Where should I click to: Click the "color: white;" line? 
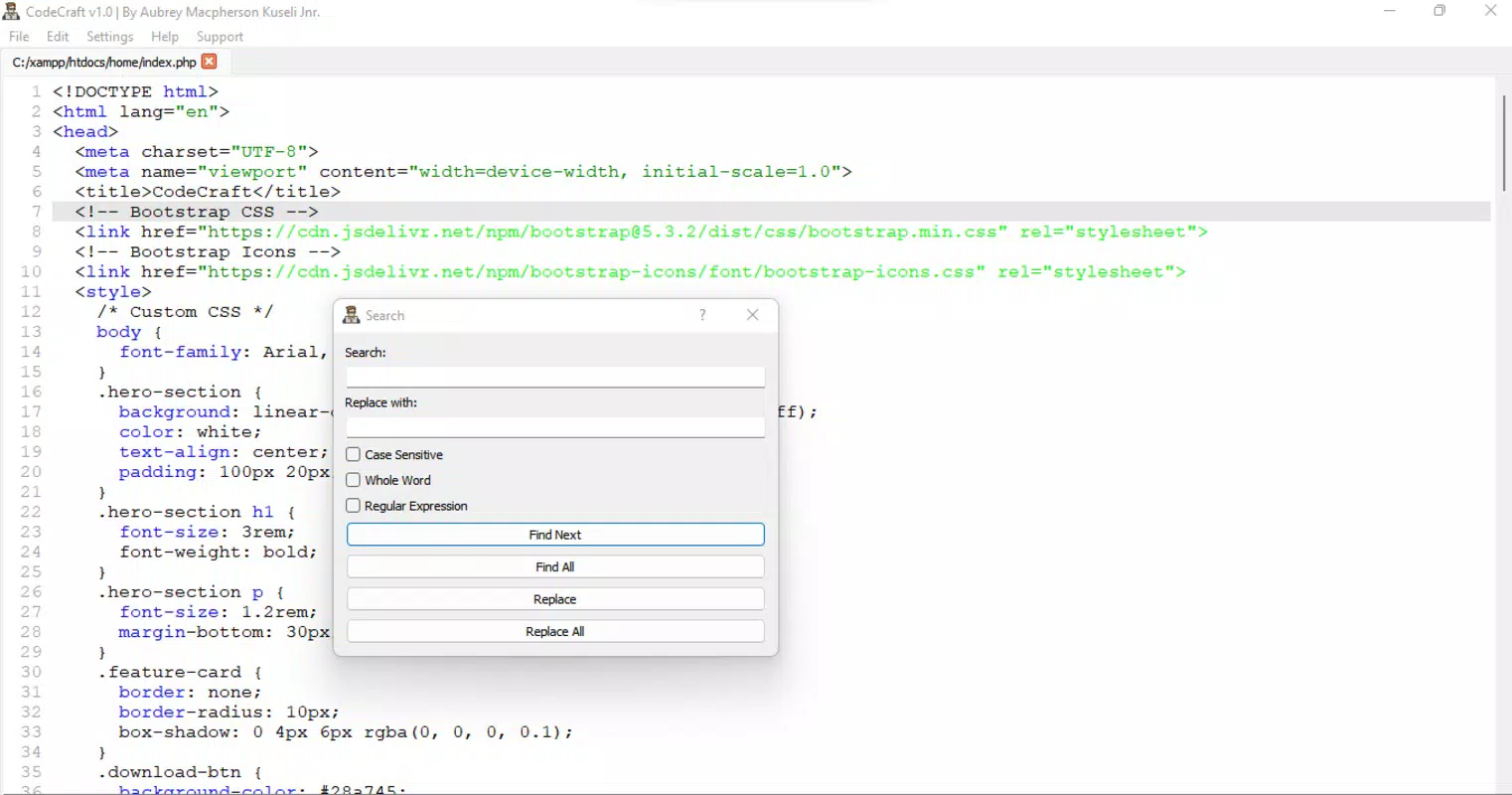click(x=191, y=432)
